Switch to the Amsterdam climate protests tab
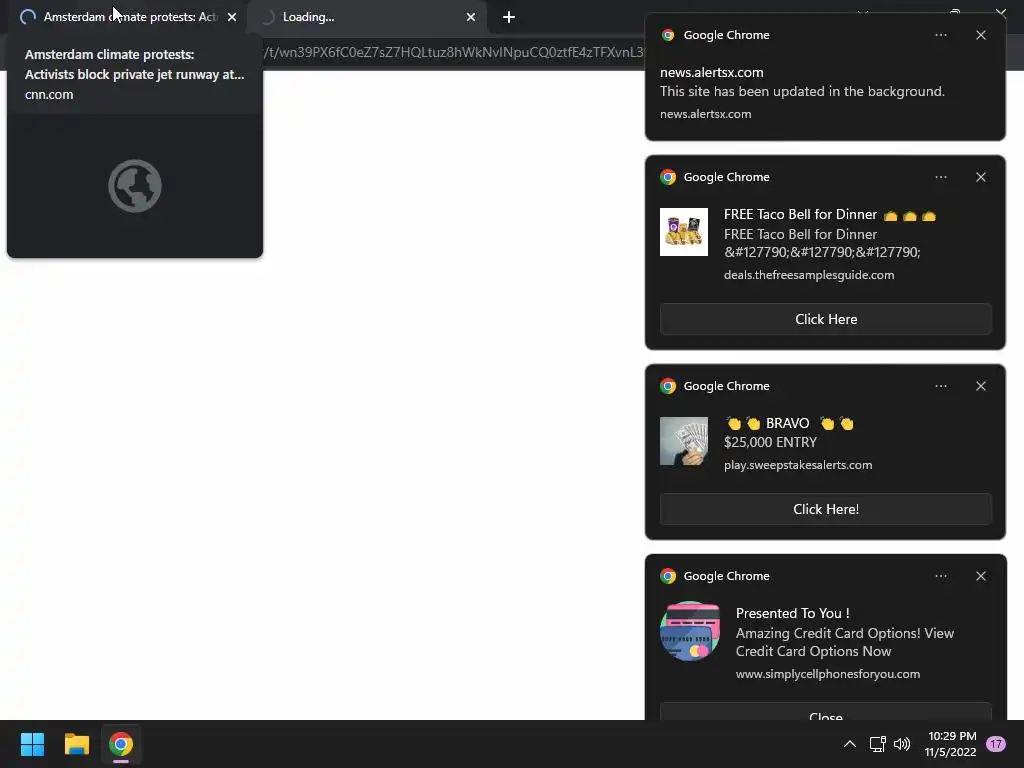This screenshot has height=768, width=1024. 127,17
